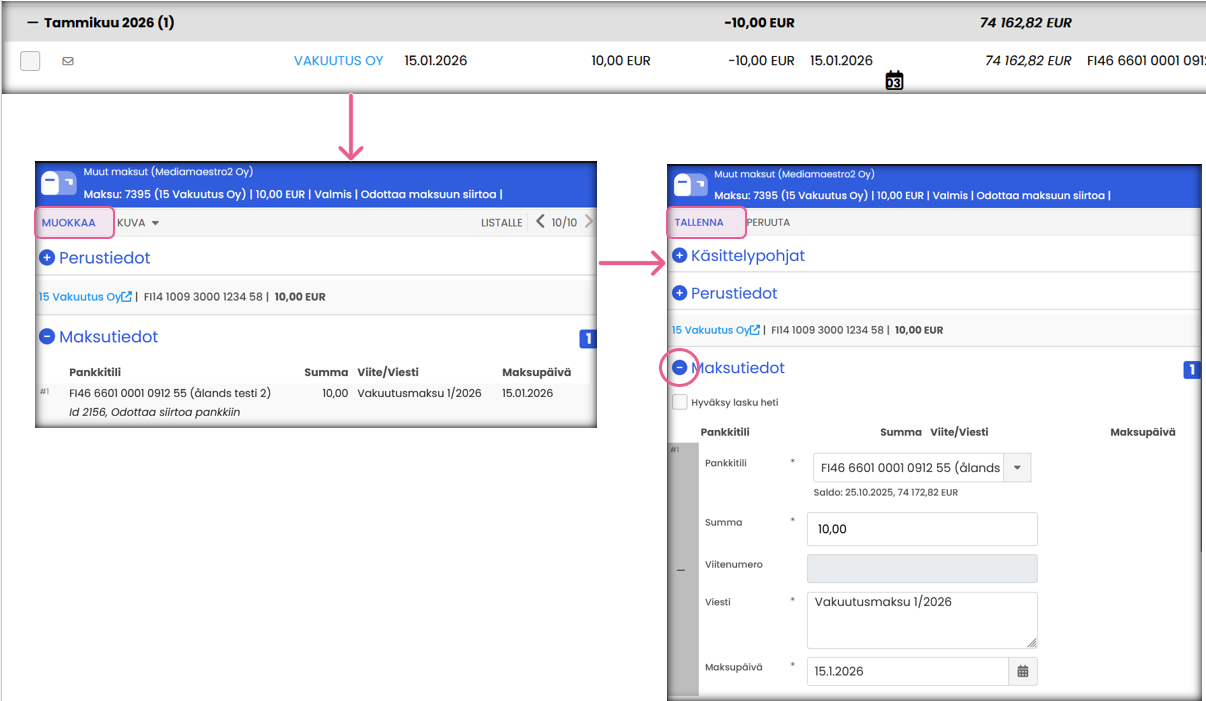Viewport: 1206px width, 701px height.
Task: Click the wallet icon in the read-only header
Action: (x=59, y=184)
